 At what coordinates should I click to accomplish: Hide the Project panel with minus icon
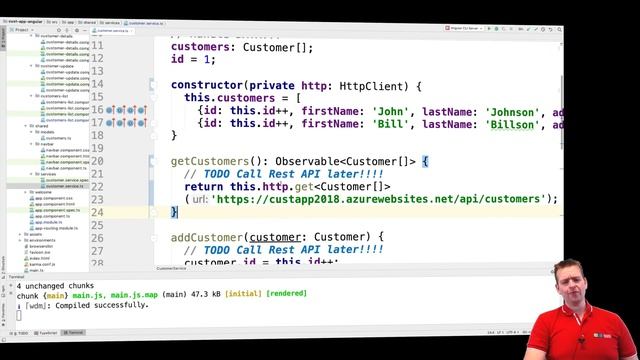(x=84, y=30)
